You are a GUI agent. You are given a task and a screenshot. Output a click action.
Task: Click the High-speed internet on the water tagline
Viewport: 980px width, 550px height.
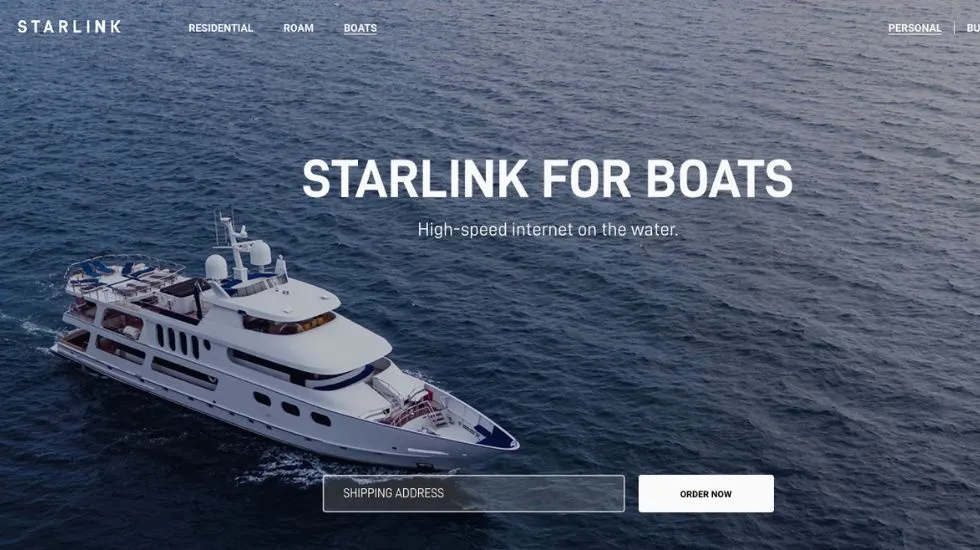pyautogui.click(x=548, y=229)
